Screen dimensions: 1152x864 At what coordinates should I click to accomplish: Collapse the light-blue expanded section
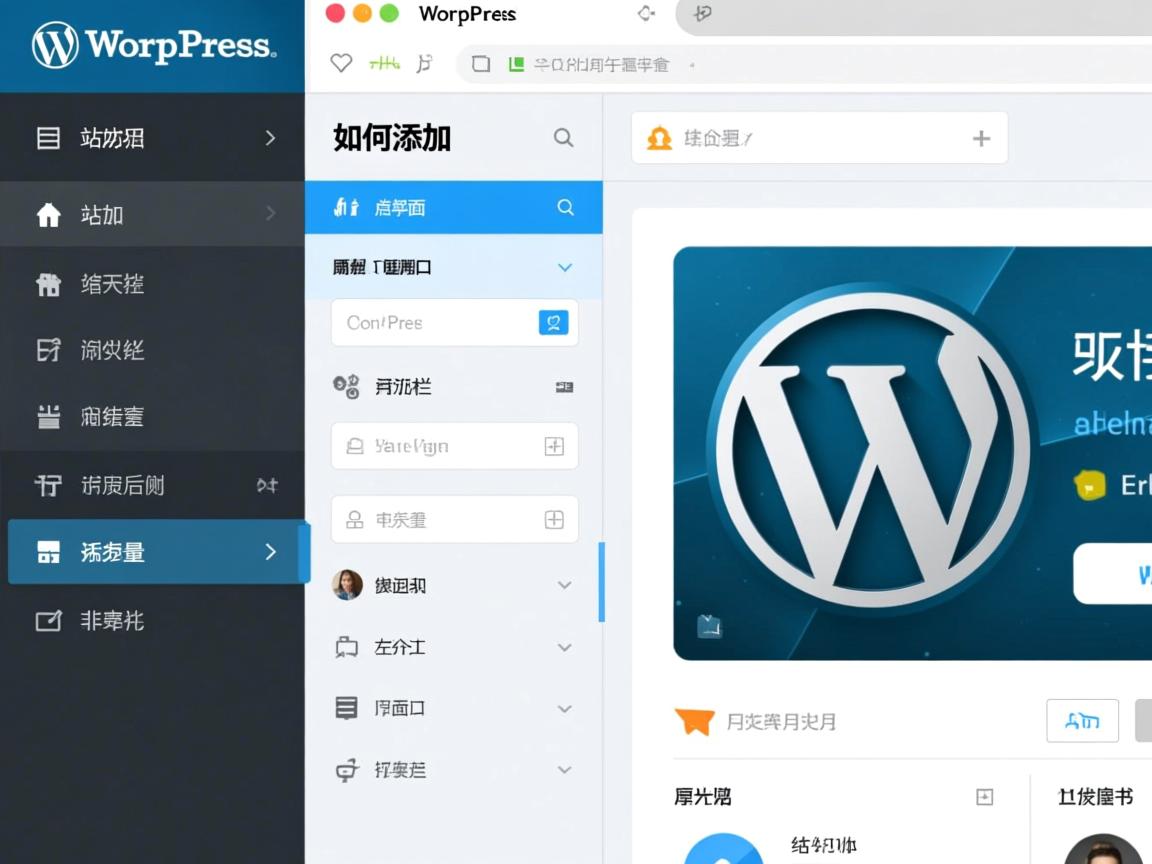[564, 267]
